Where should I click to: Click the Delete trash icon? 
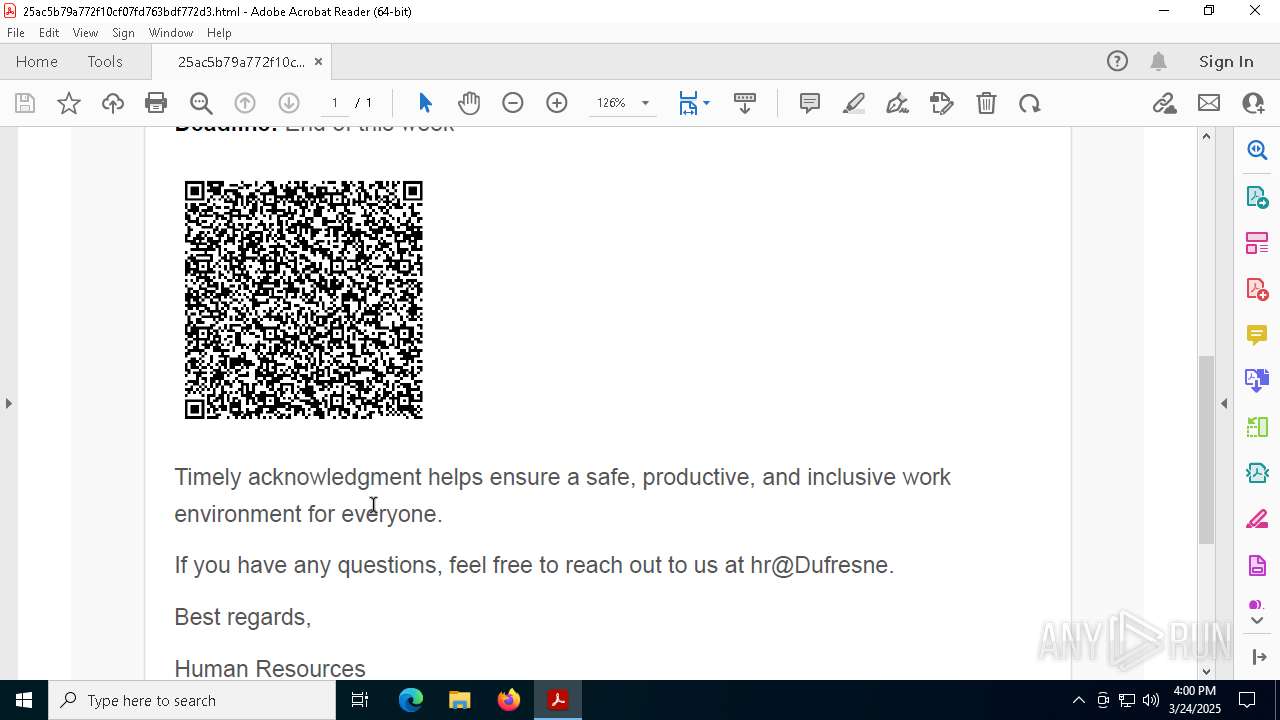pos(986,103)
